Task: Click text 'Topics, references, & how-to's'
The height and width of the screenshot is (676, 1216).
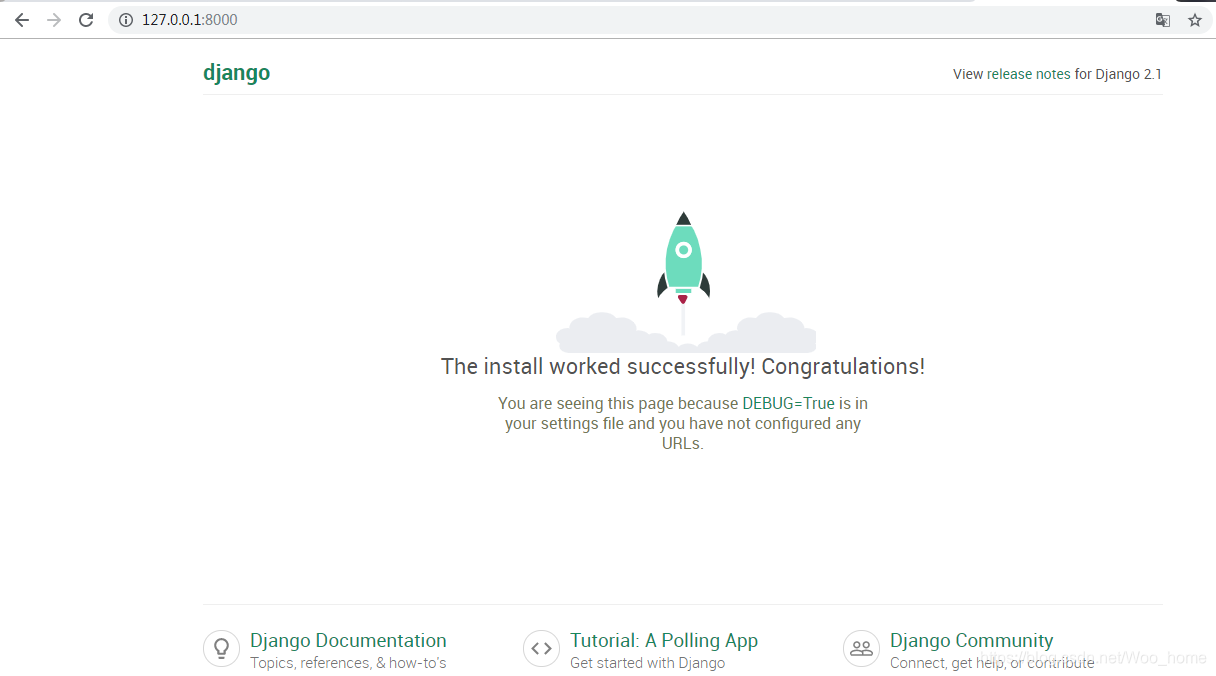Action: 348,663
